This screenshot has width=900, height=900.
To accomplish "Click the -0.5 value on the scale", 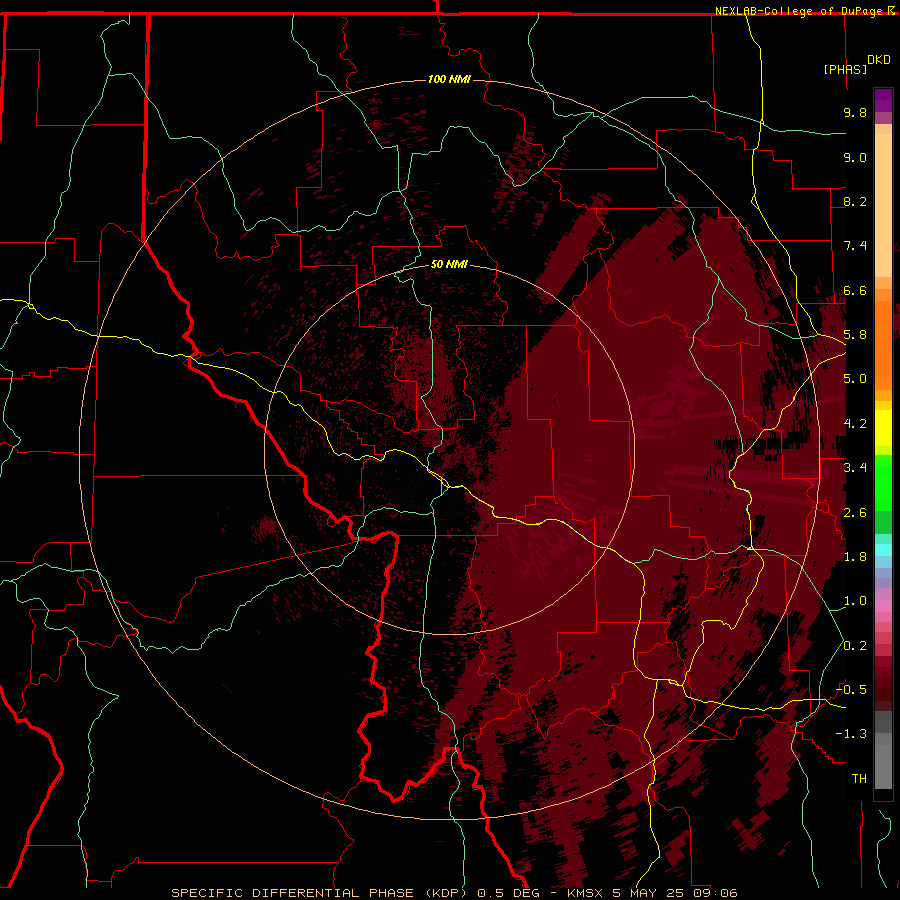I will point(851,689).
